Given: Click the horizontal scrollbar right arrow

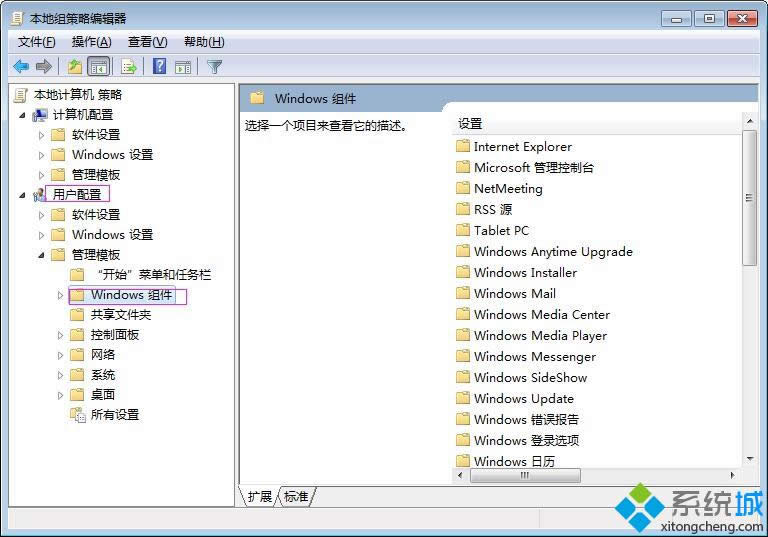Looking at the screenshot, I should (733, 475).
